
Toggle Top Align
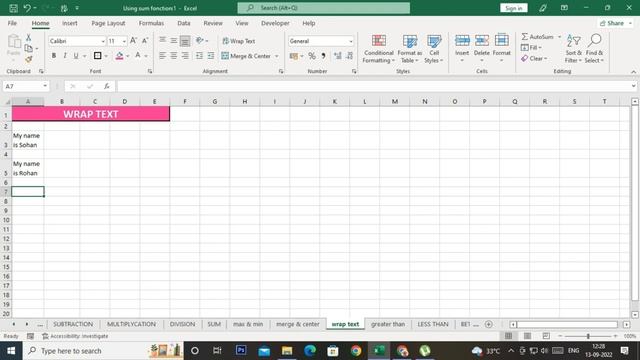pyautogui.click(x=162, y=41)
